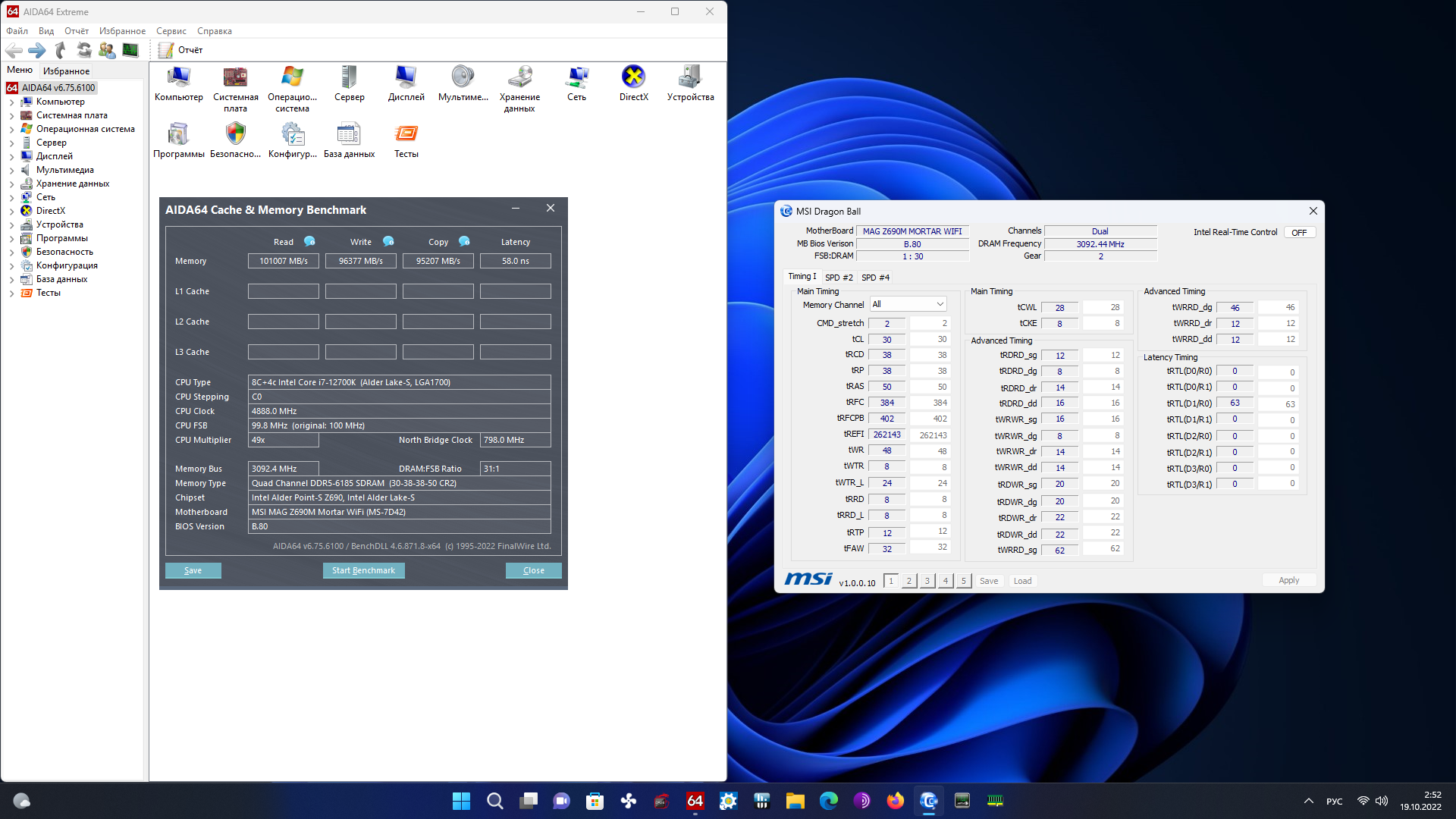Expand the Системная плата tree node
Screen dimensions: 1456x819
[11, 116]
